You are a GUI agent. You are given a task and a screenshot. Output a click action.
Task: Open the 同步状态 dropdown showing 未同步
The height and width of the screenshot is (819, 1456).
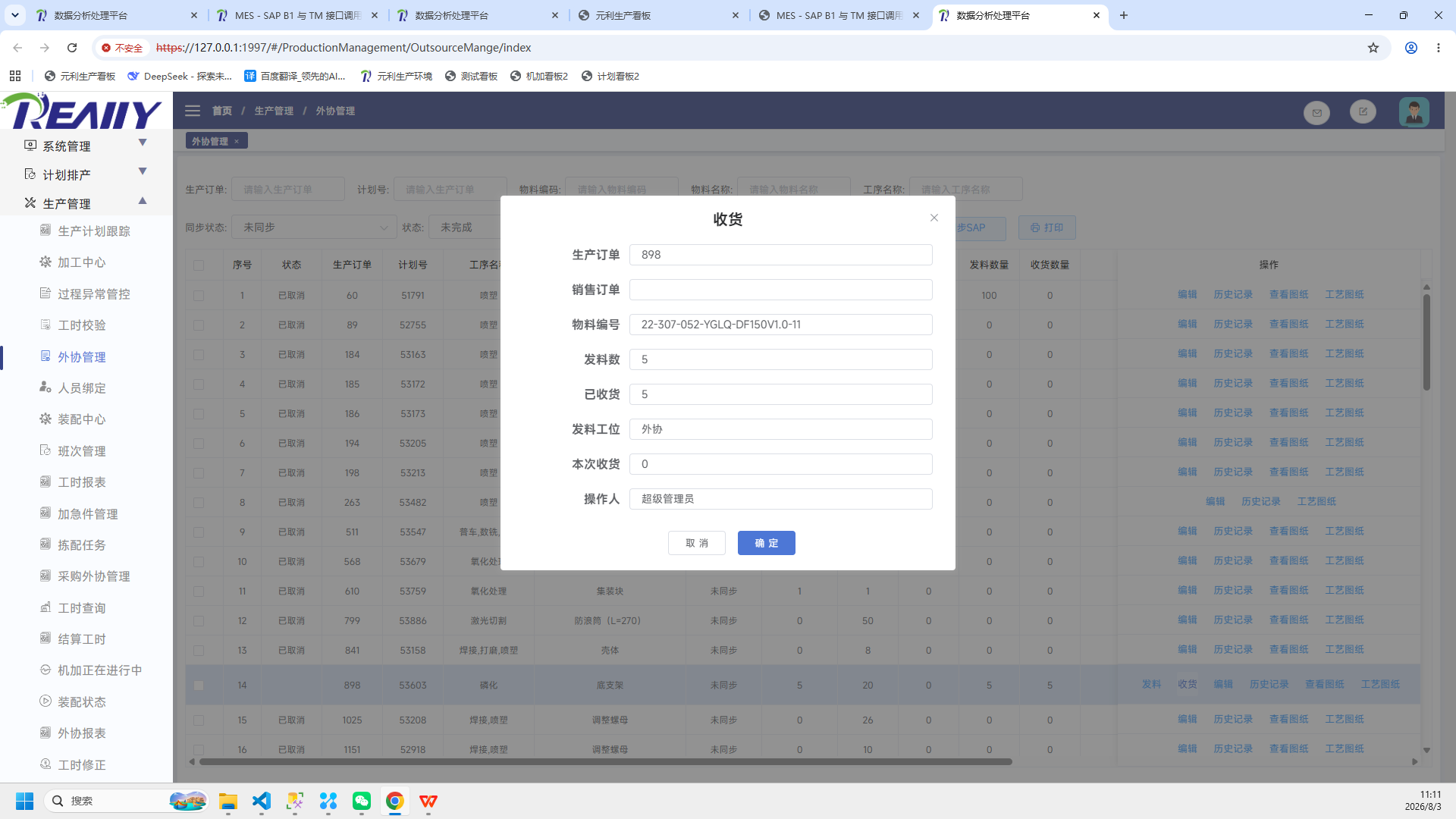[x=314, y=227]
